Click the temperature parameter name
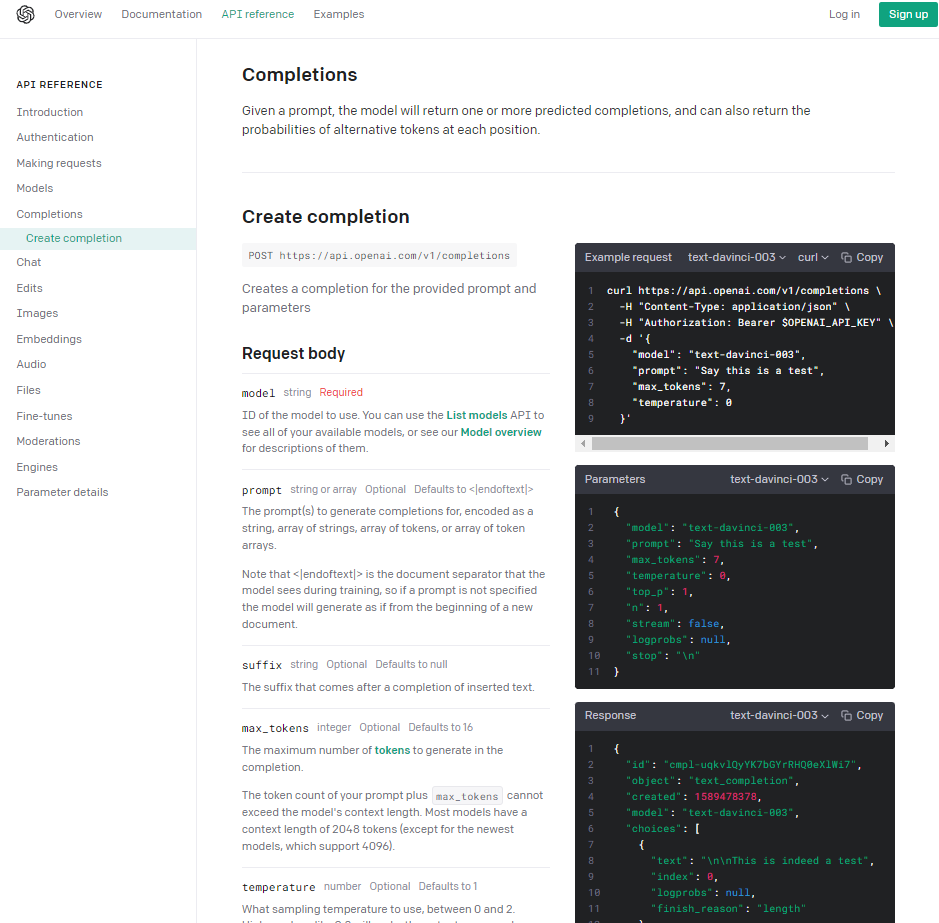939x923 pixels. coord(278,887)
